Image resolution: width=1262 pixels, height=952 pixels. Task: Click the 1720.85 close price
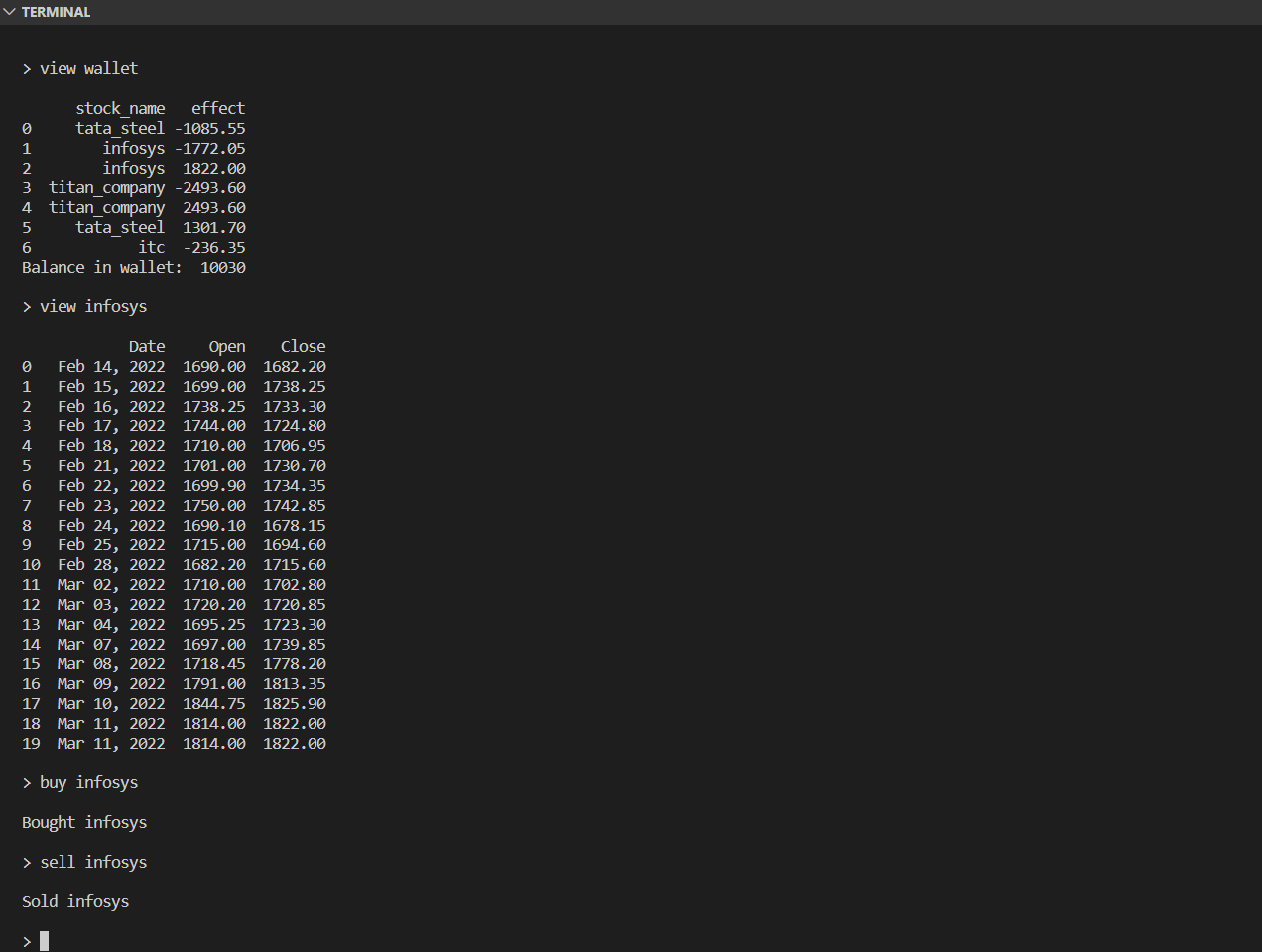(295, 604)
